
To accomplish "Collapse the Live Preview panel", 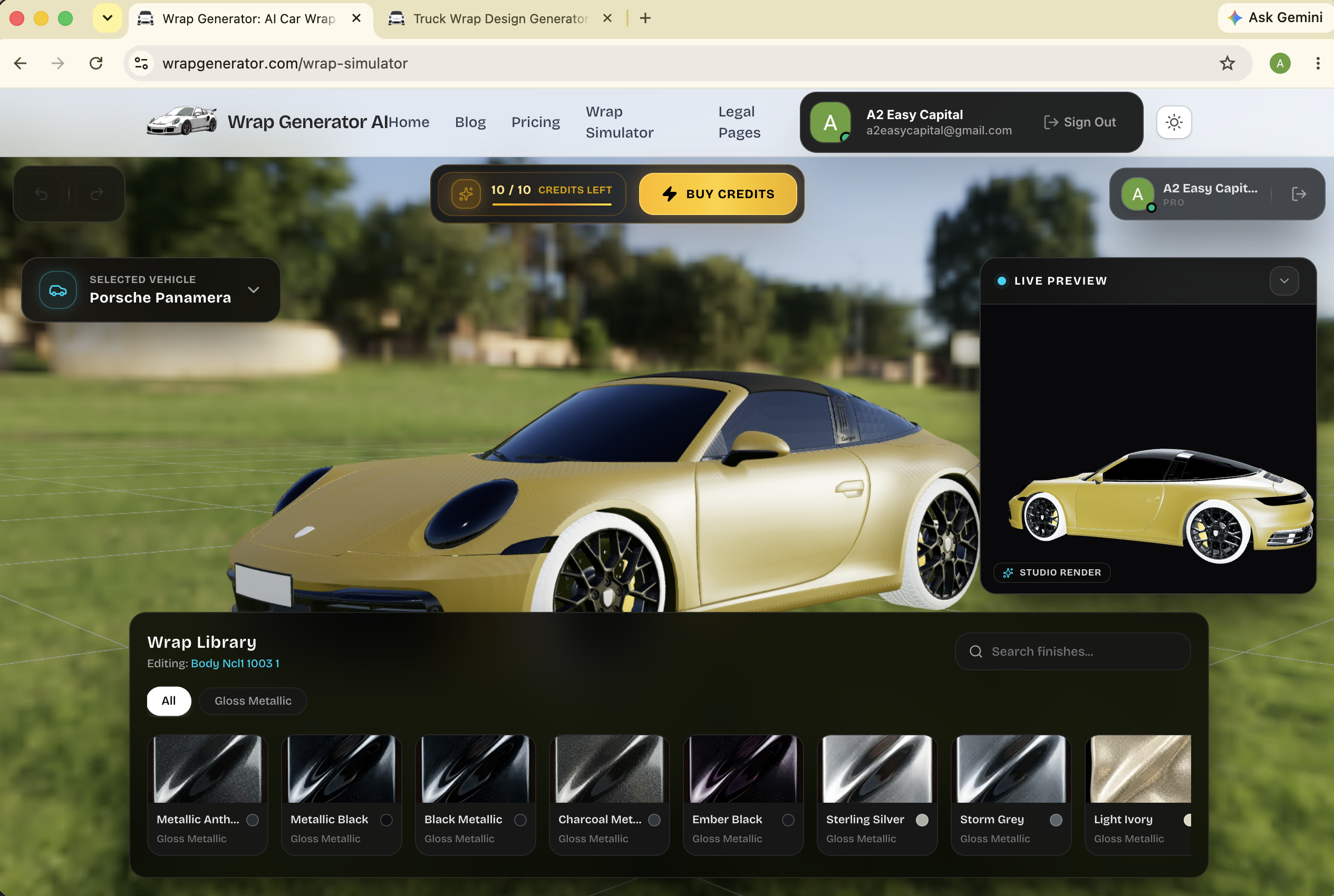I will [1284, 281].
